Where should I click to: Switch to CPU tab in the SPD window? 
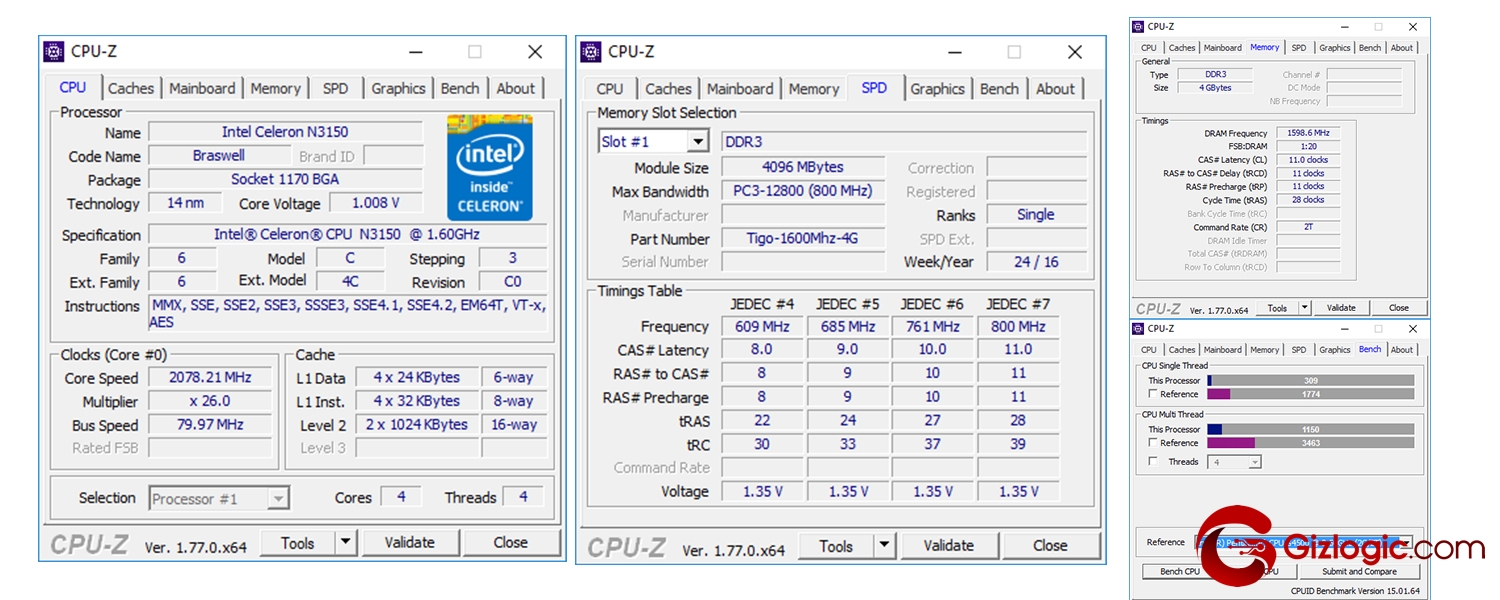pyautogui.click(x=609, y=88)
